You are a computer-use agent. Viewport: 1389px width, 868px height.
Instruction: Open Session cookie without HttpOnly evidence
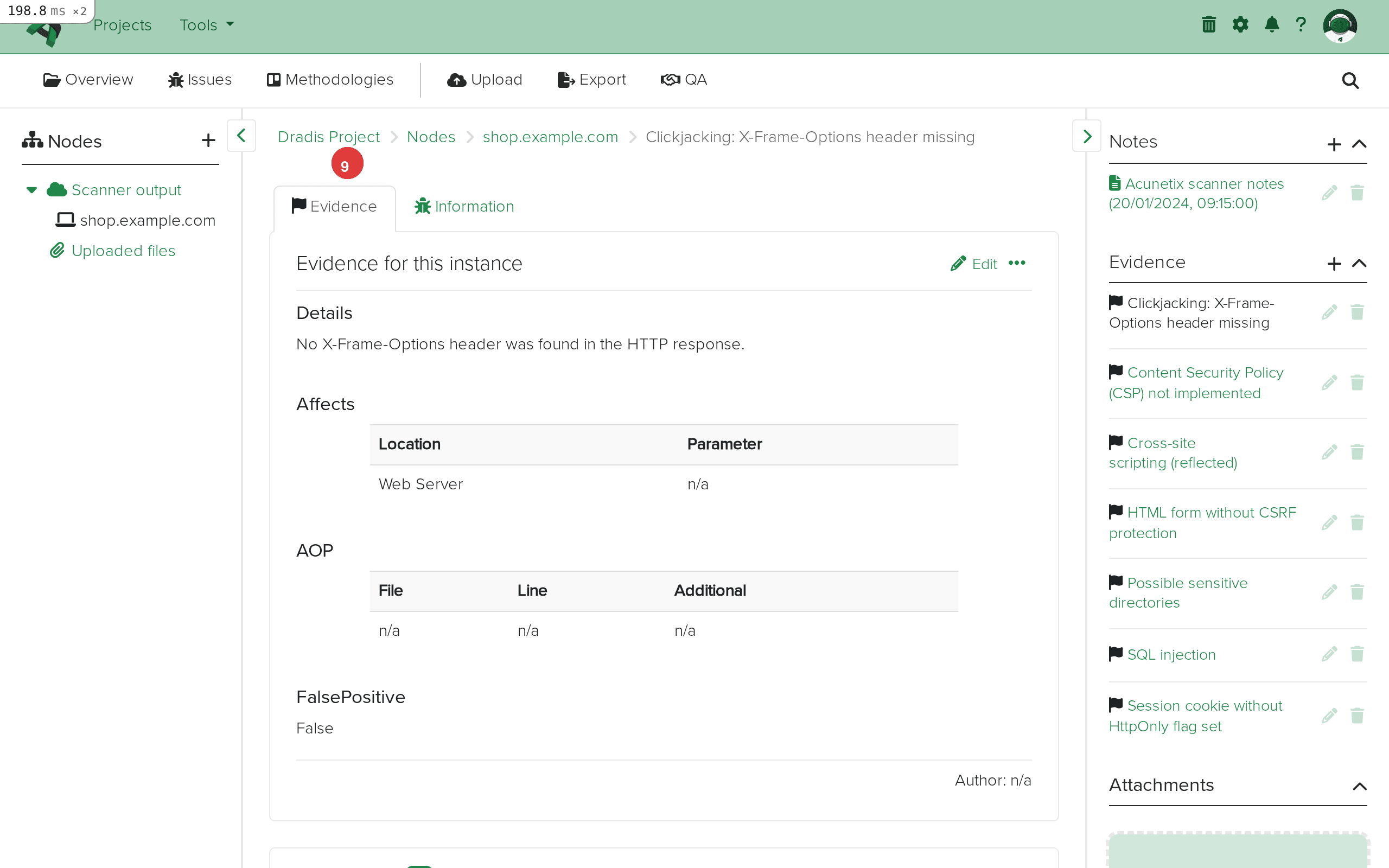(x=1196, y=716)
